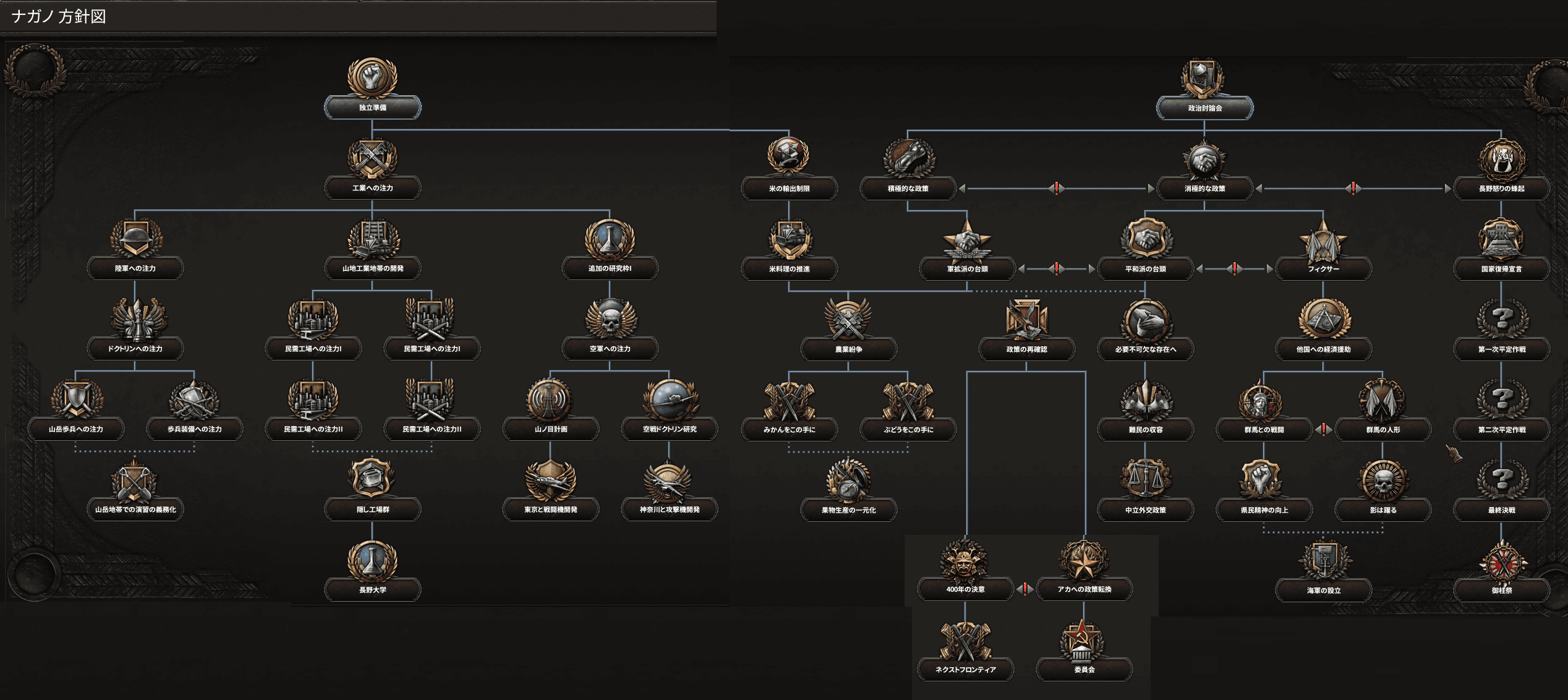Click the フィクサー focus label
1568x700 pixels.
(x=1323, y=269)
